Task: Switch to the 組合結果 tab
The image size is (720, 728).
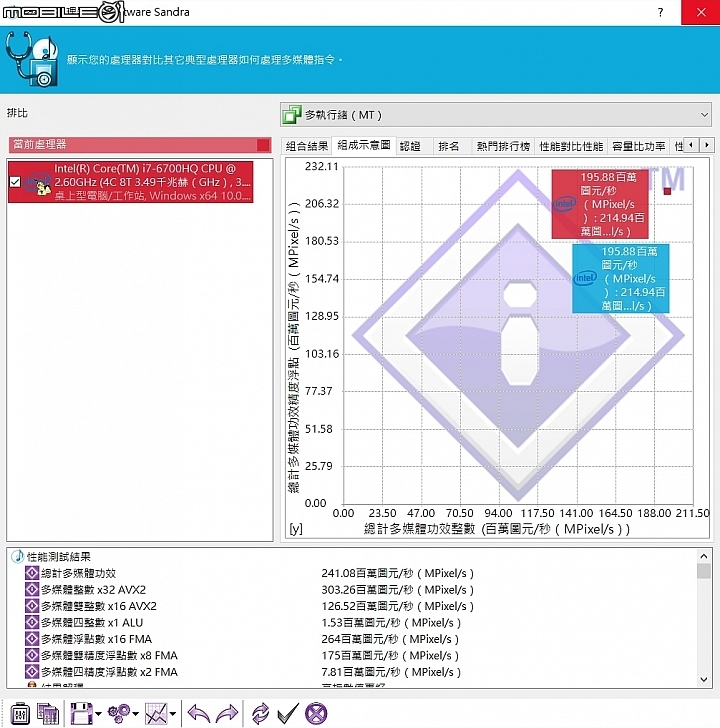Action: 307,146
